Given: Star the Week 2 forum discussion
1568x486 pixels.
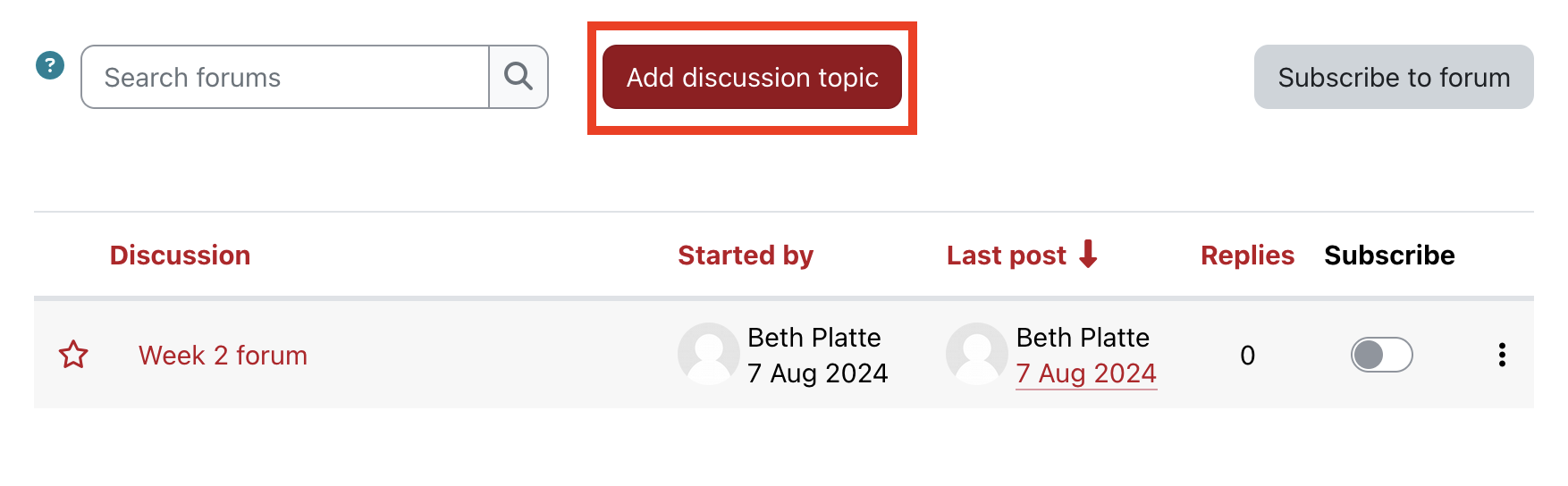Looking at the screenshot, I should [73, 355].
